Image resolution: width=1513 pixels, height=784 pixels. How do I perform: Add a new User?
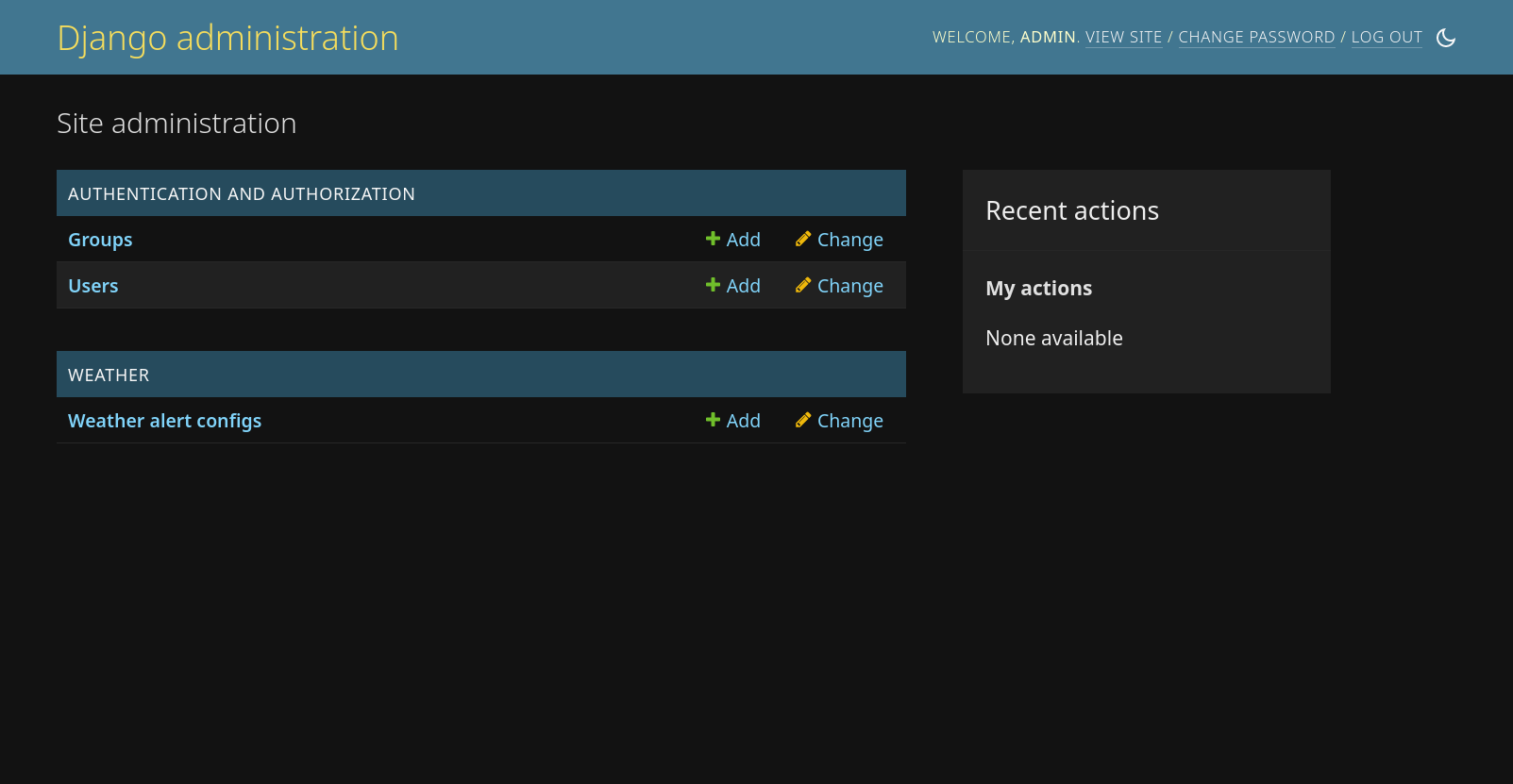733,286
